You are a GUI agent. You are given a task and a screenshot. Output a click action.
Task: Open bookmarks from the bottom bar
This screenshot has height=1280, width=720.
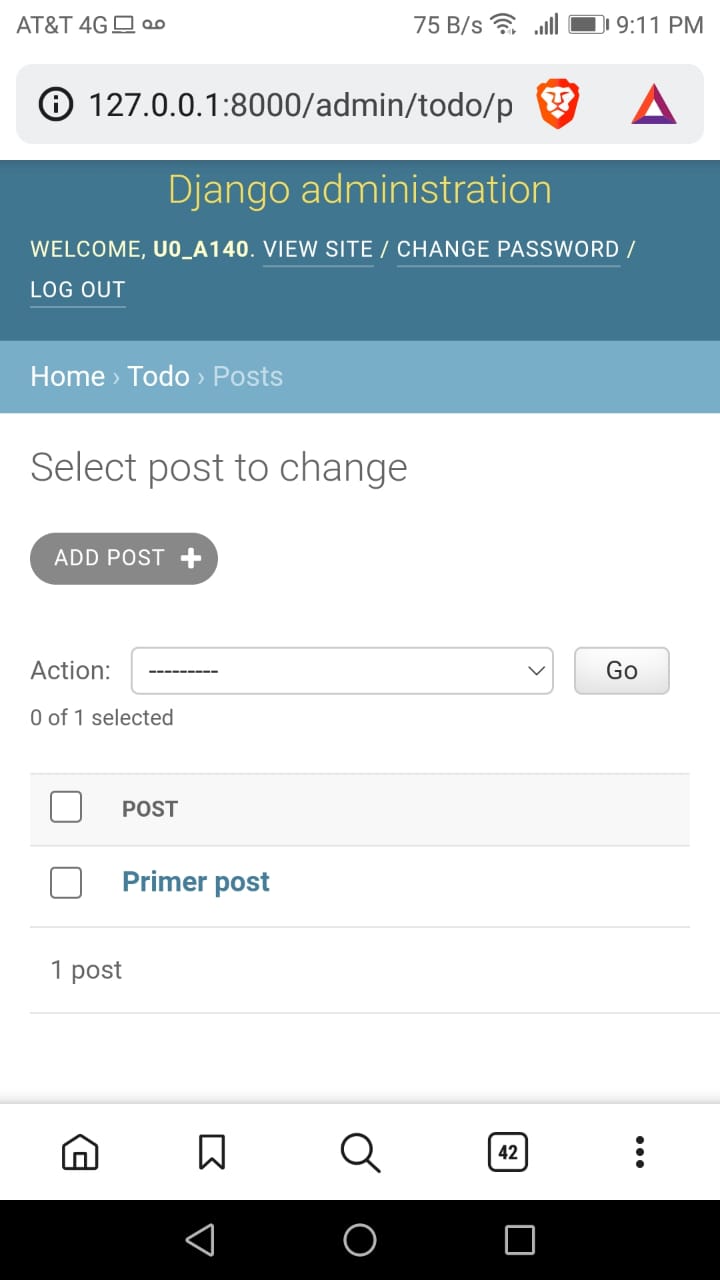[212, 1153]
